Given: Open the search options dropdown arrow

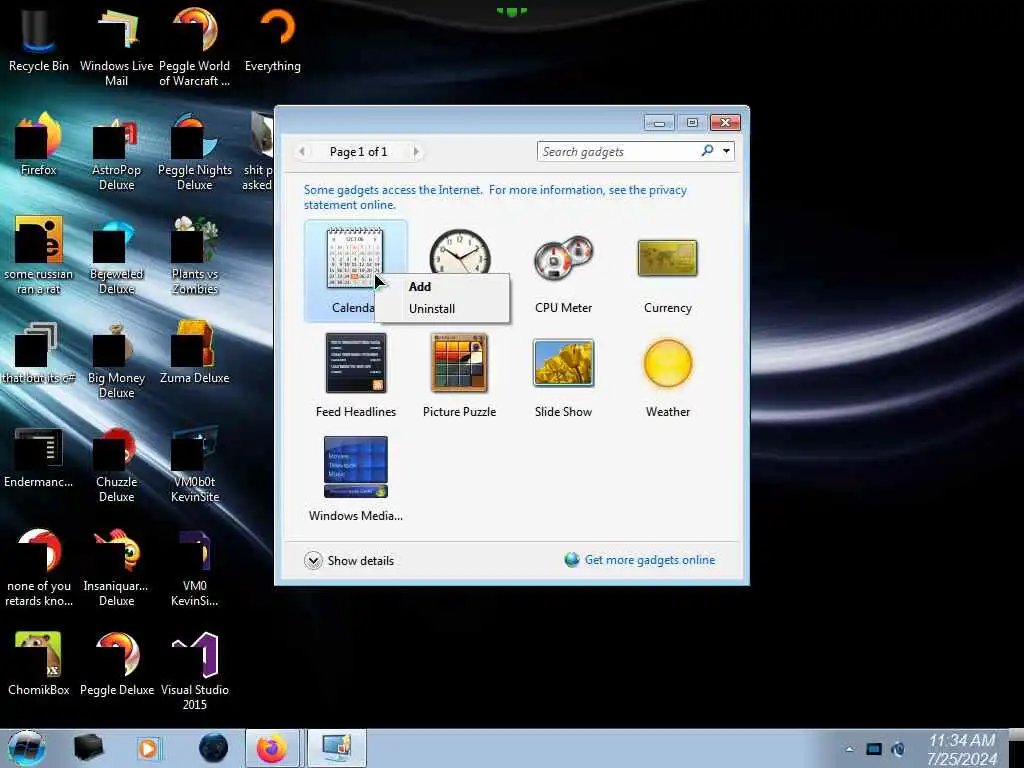Looking at the screenshot, I should click(x=726, y=152).
